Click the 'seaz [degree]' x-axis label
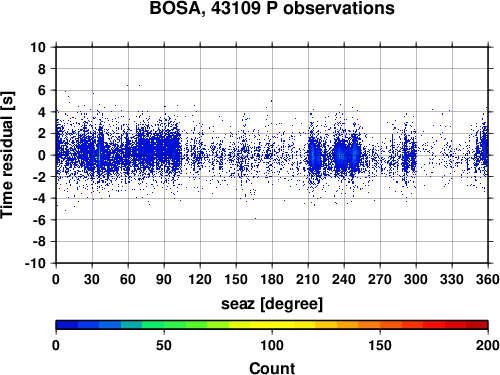This screenshot has width=500, height=375. point(272,304)
